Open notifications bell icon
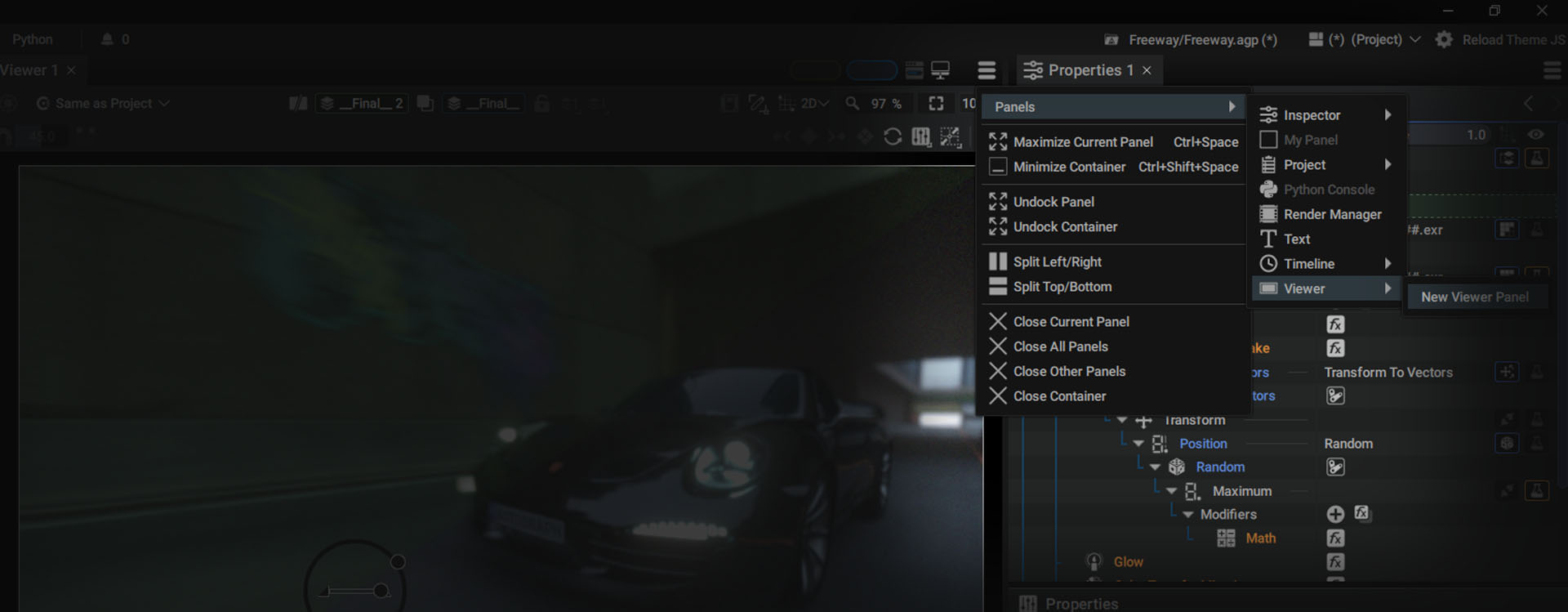This screenshot has height=612, width=1568. (107, 39)
